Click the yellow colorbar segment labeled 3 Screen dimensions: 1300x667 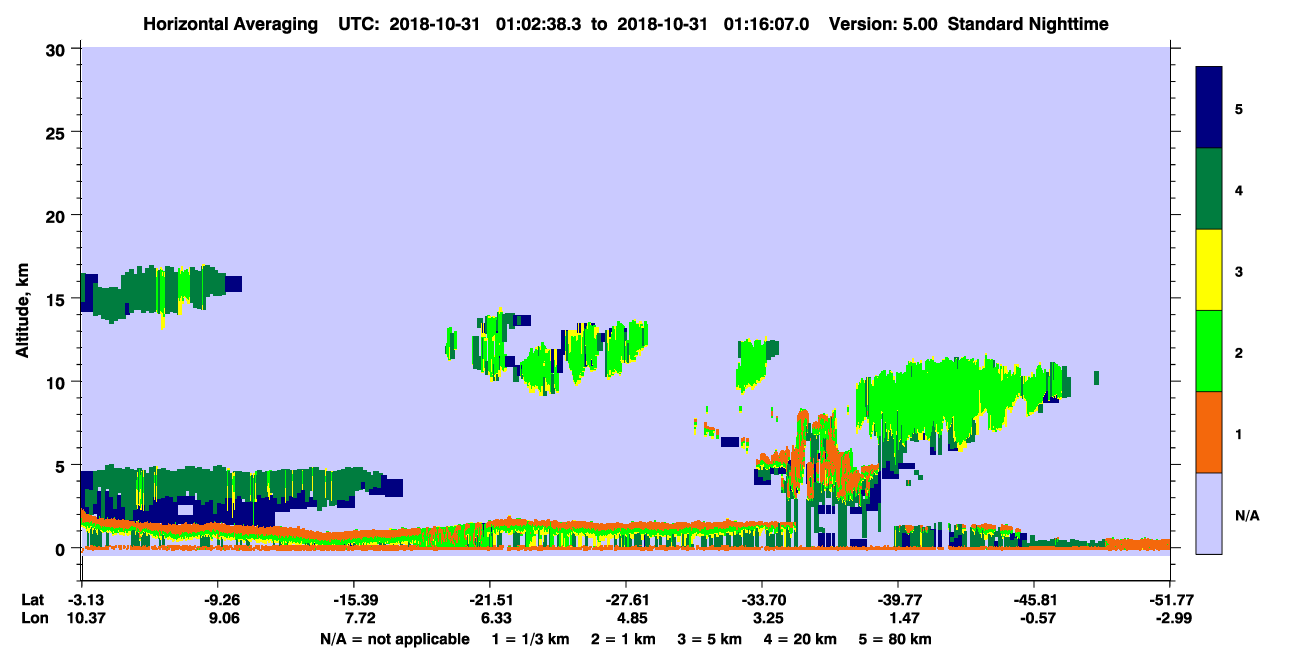click(1209, 270)
